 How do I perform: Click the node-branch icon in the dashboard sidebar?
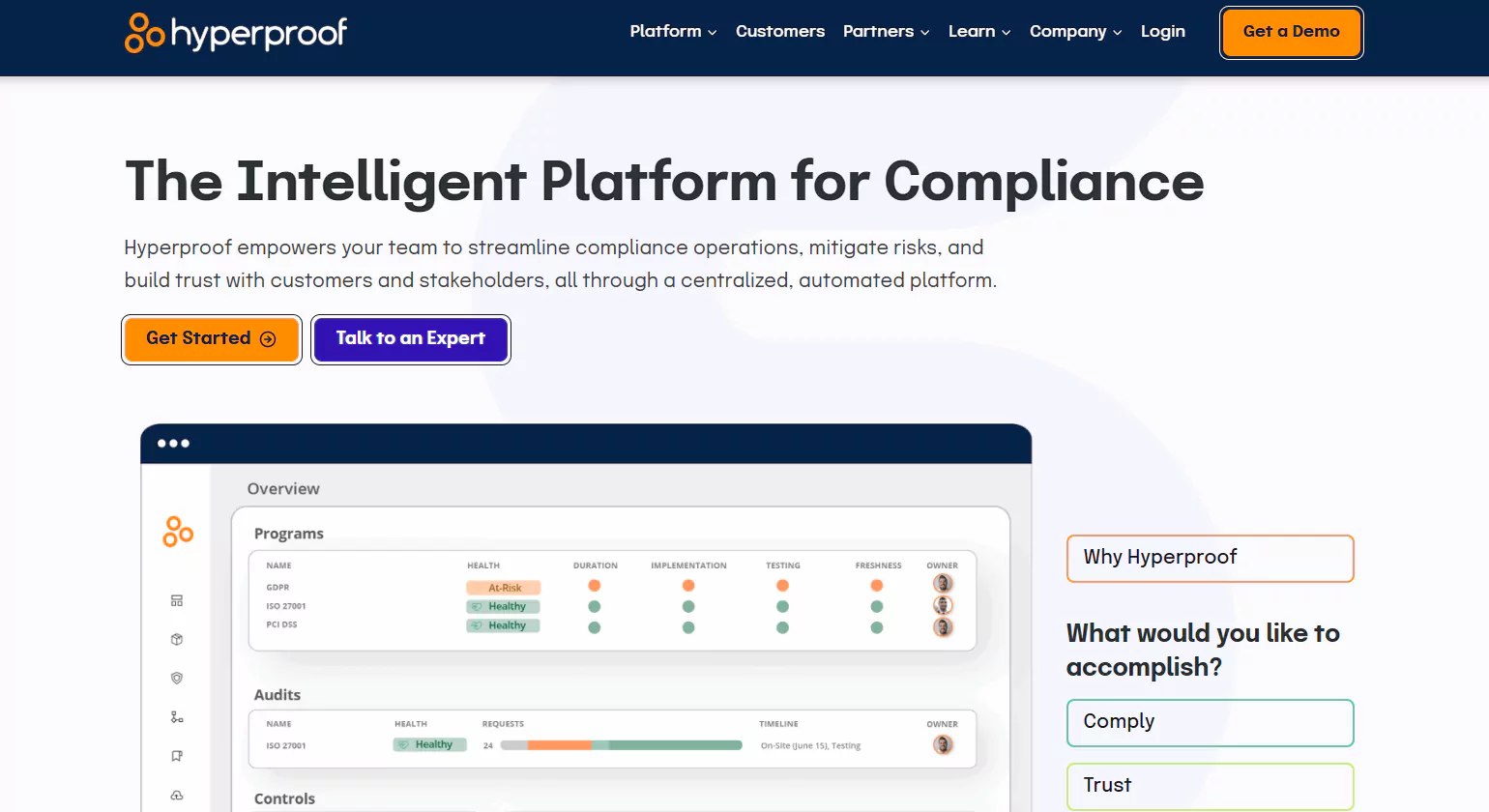pyautogui.click(x=177, y=717)
